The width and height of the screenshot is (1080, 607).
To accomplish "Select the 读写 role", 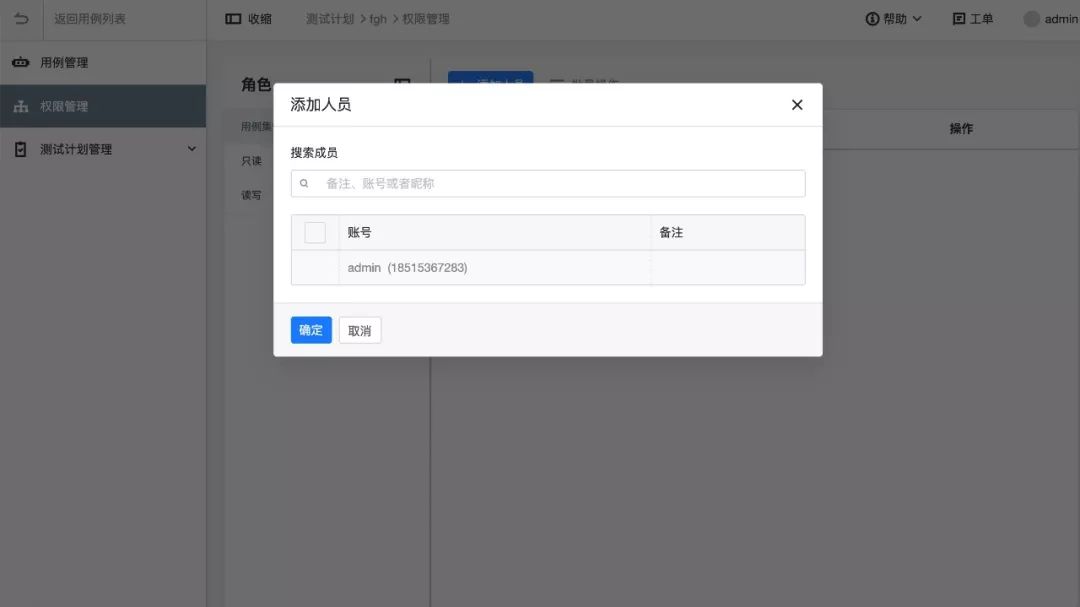I will tap(251, 196).
